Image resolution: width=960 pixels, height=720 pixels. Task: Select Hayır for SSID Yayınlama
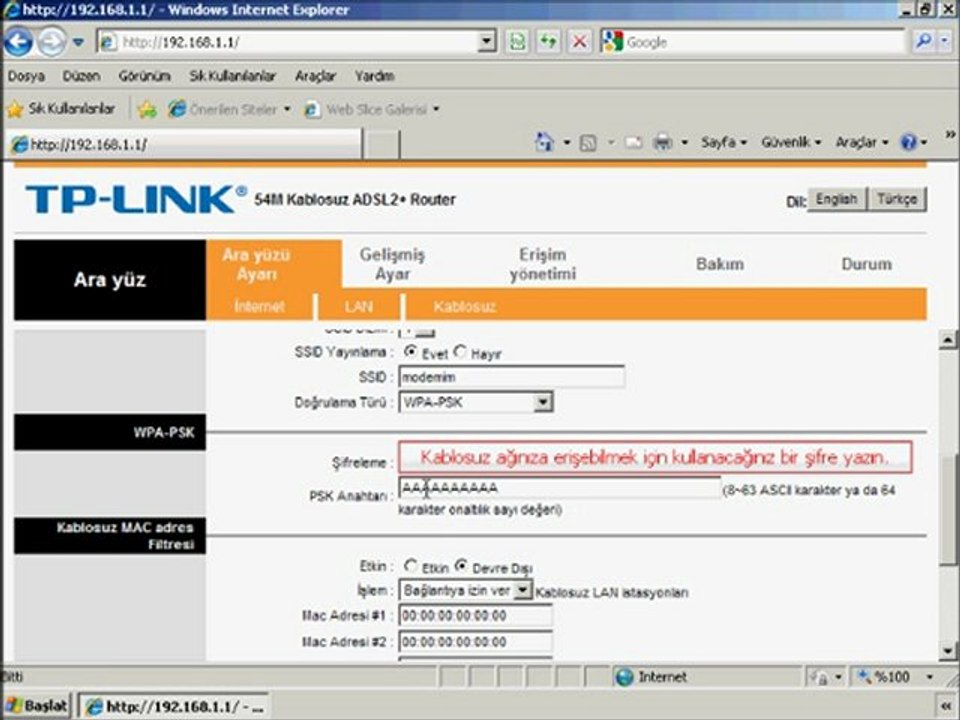click(460, 352)
